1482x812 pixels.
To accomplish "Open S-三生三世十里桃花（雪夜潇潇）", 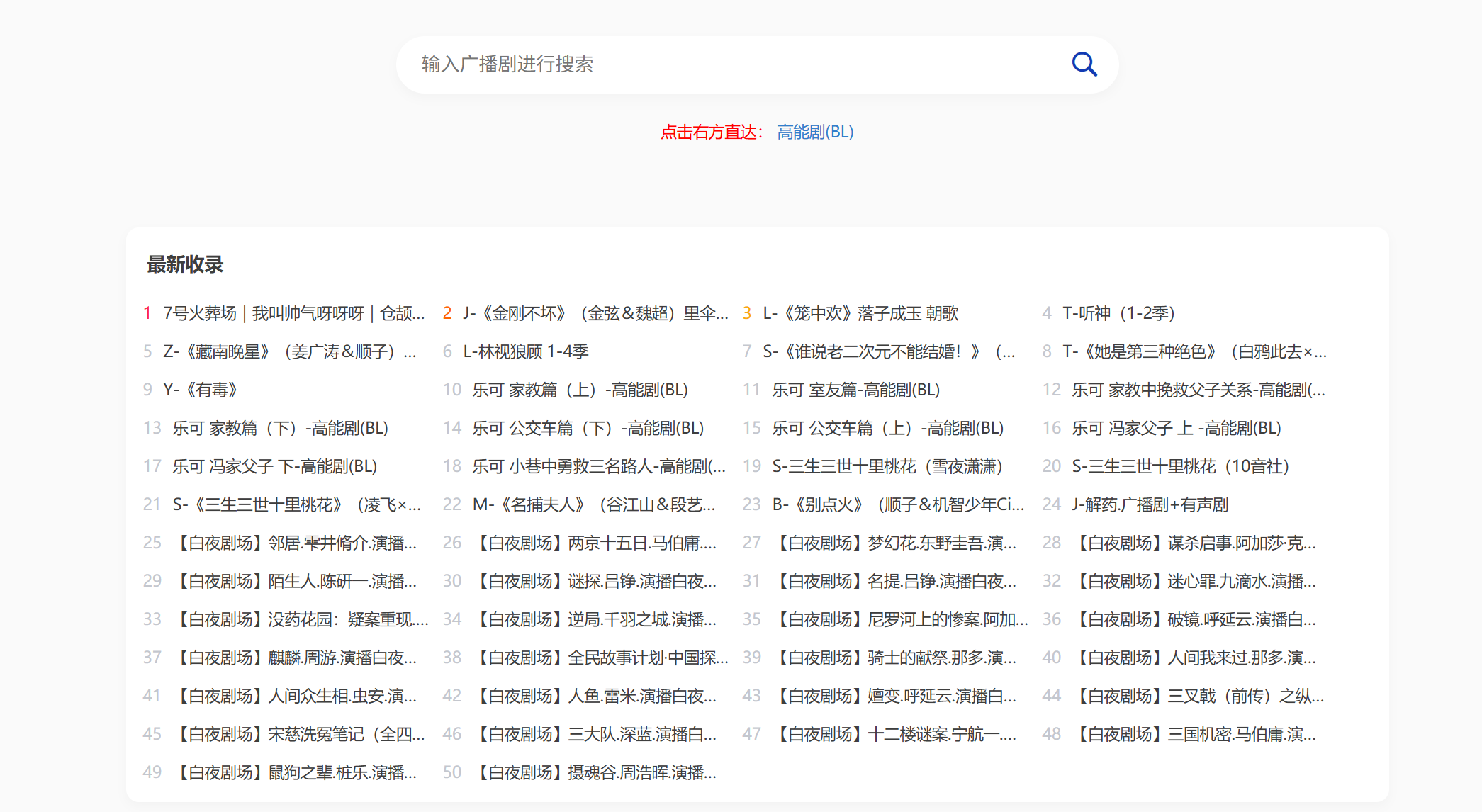I will click(x=888, y=466).
